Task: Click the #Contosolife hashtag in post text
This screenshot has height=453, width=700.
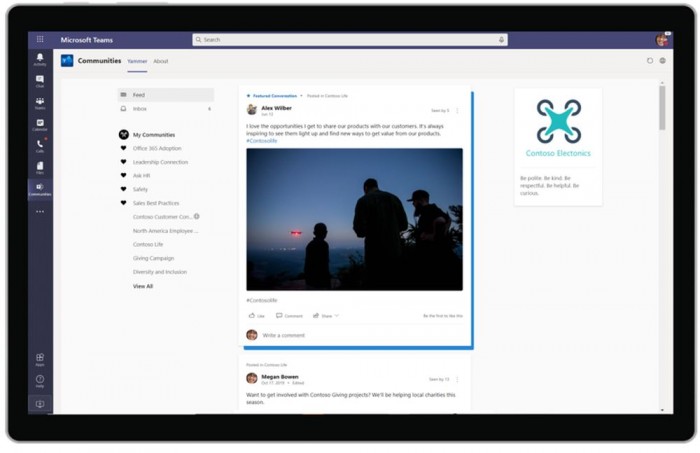Action: 262,141
